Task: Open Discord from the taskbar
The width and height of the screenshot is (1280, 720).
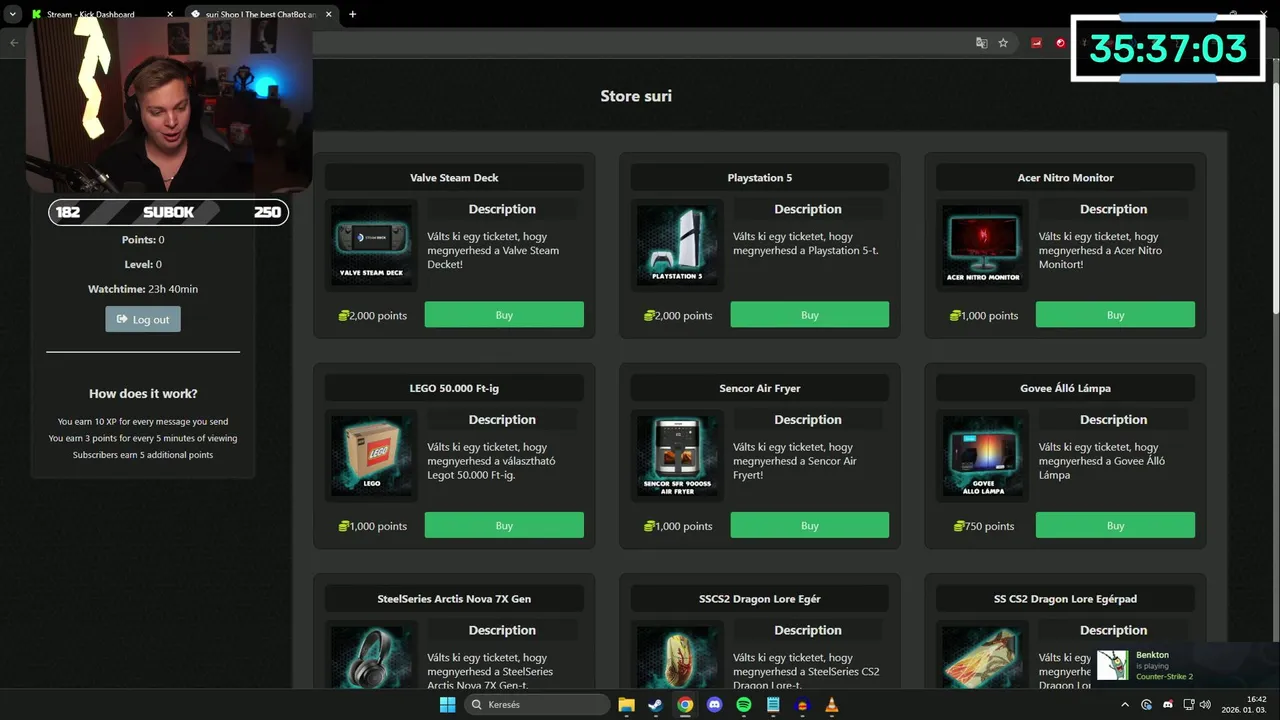Action: pyautogui.click(x=714, y=704)
